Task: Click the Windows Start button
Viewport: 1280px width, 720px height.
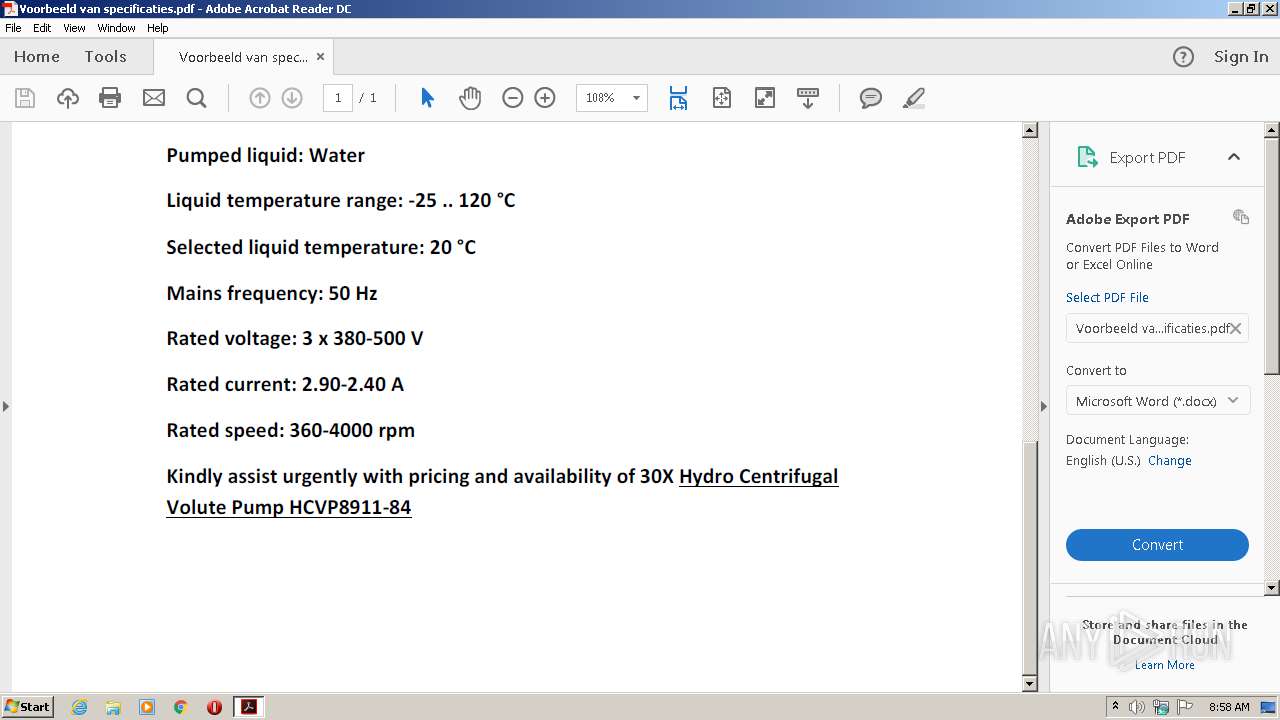Action: 28,706
